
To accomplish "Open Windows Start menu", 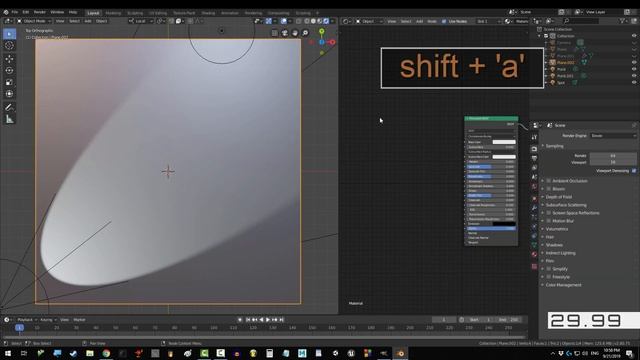I will pos(7,353).
